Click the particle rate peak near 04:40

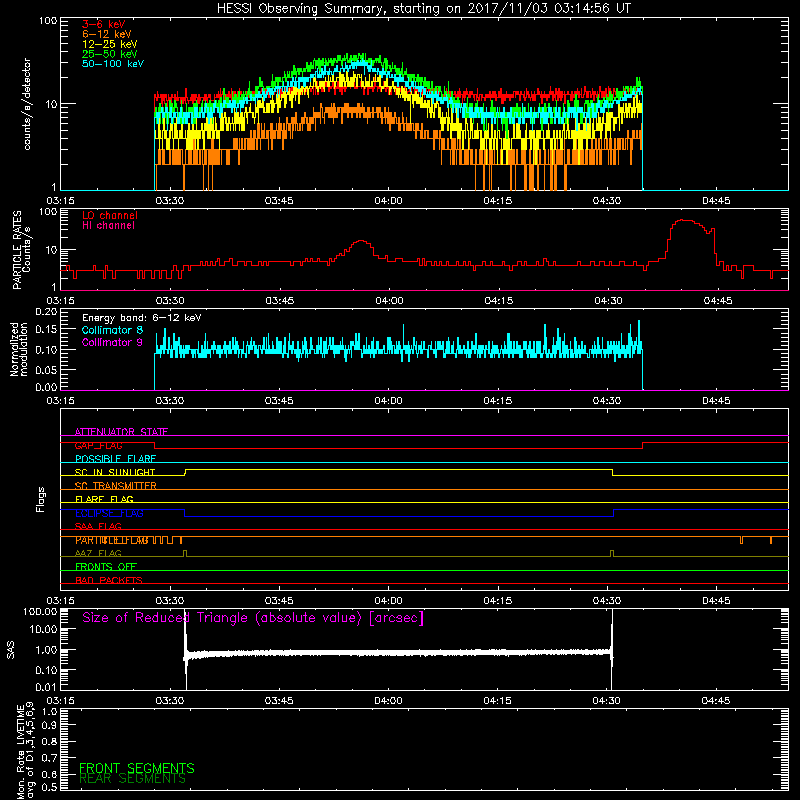pos(684,220)
